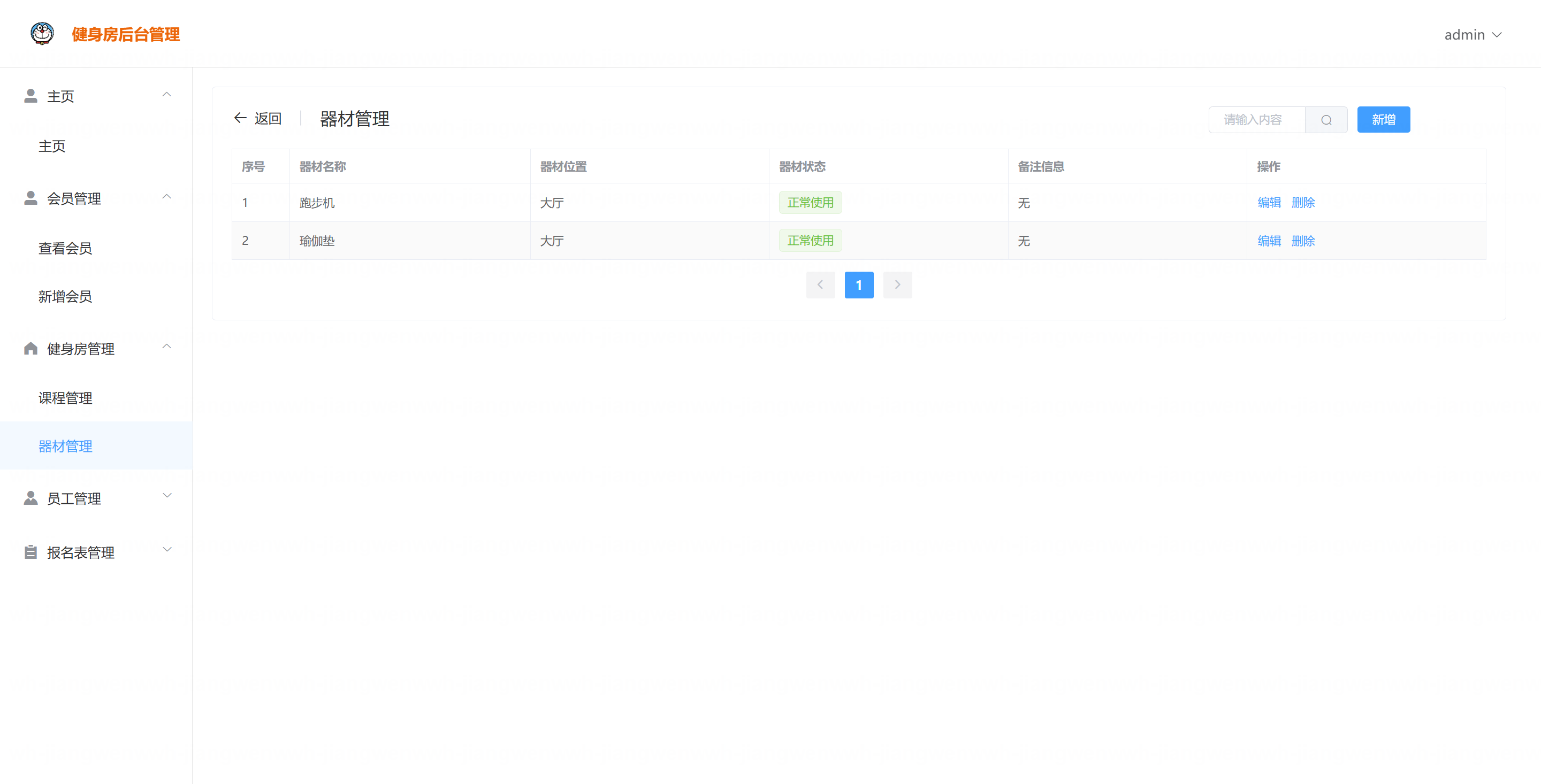Collapse the 会员管理 menu chevron
The image size is (1541, 784).
tap(167, 196)
